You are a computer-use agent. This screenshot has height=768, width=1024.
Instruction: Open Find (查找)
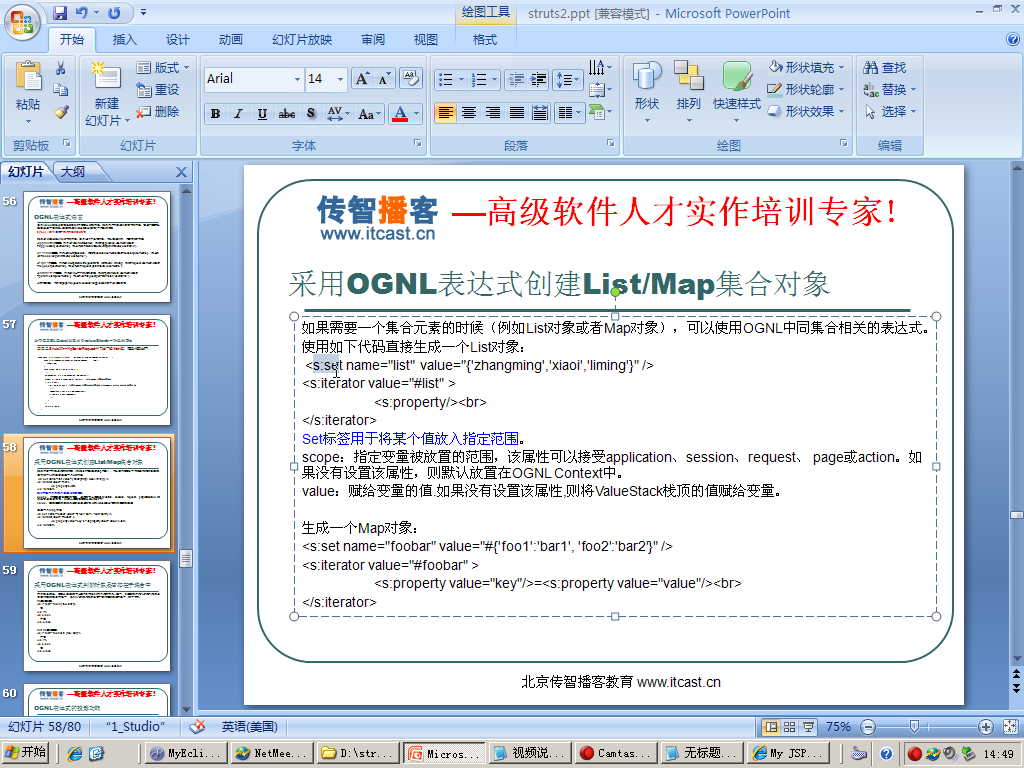(884, 67)
